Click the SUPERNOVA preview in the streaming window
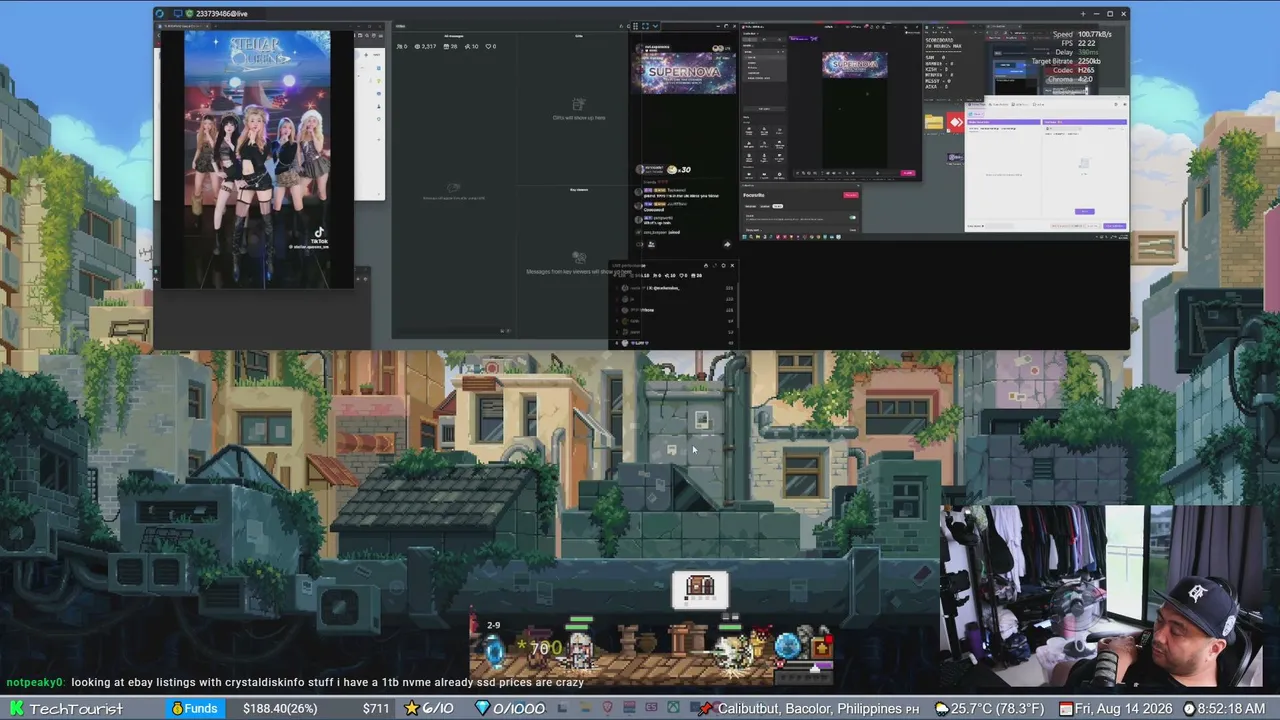The width and height of the screenshot is (1280, 720). (855, 65)
